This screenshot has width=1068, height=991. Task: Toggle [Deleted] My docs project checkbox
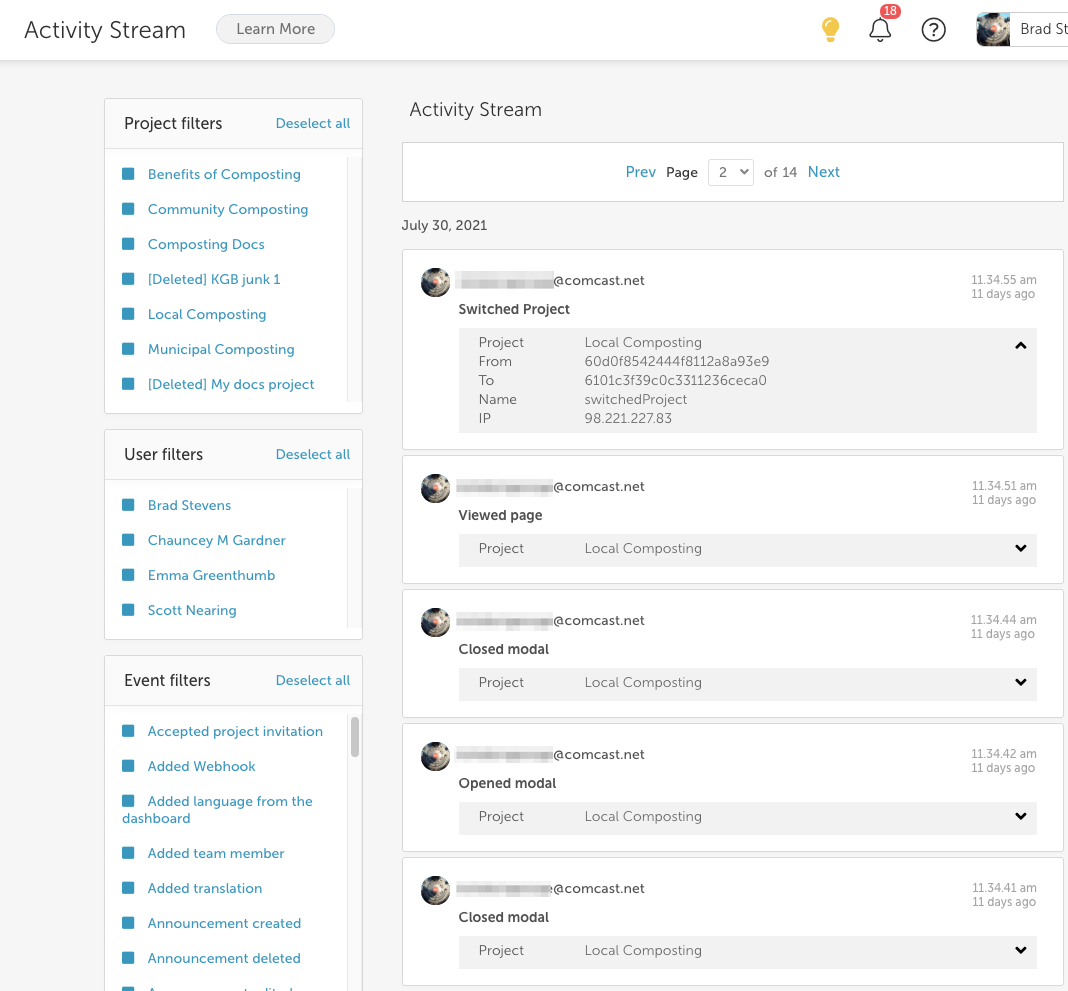coord(128,383)
